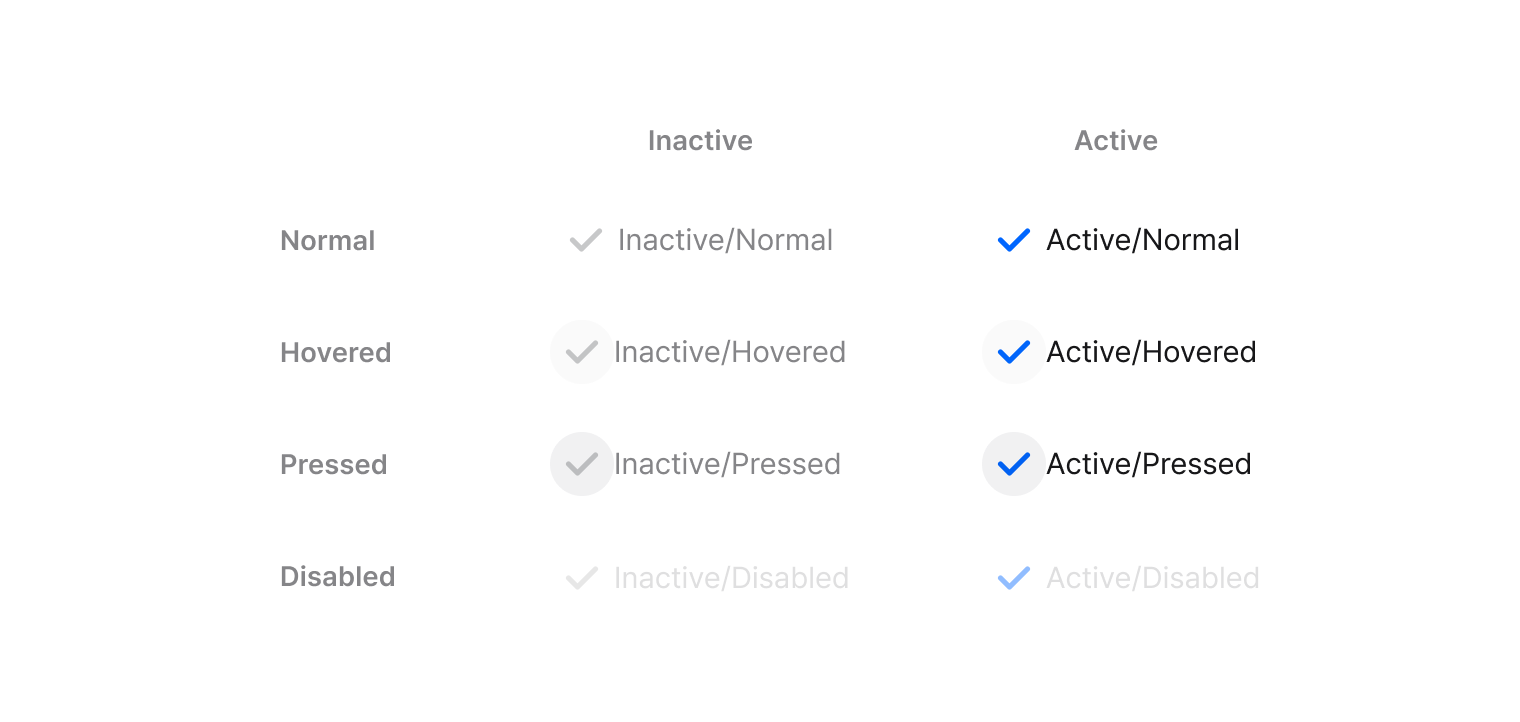This screenshot has width=1520, height=722.
Task: Toggle the Active/Normal label text
Action: 1142,241
